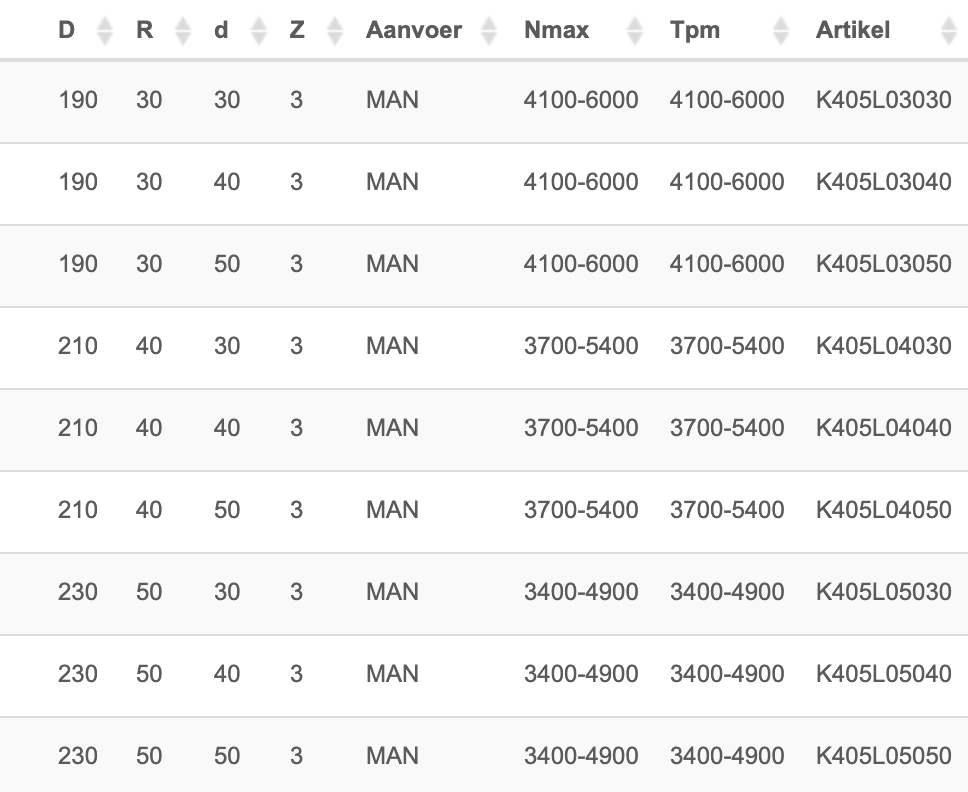Select article K405L05030

click(883, 593)
